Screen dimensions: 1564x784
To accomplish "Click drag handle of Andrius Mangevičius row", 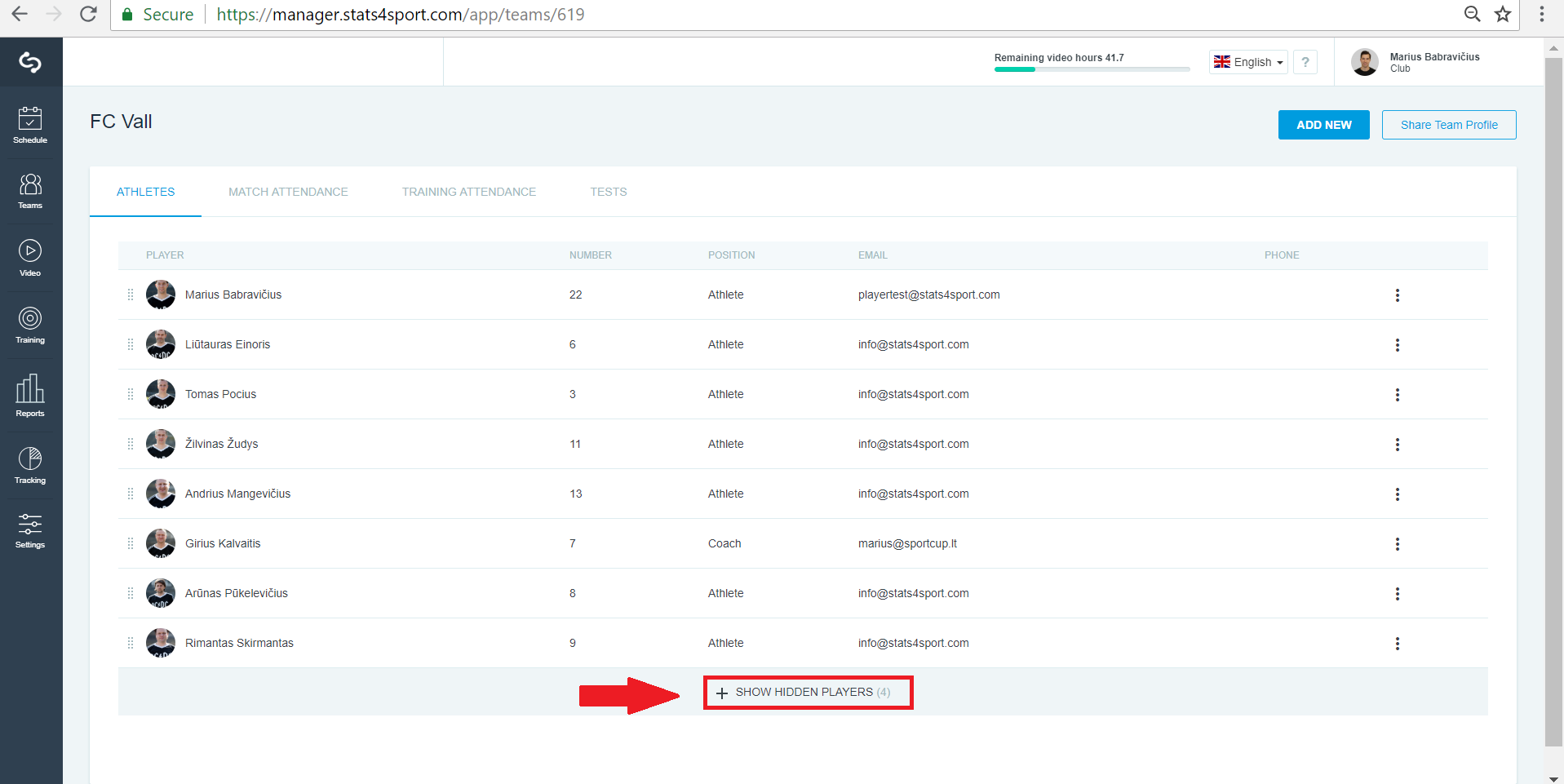I will (131, 494).
